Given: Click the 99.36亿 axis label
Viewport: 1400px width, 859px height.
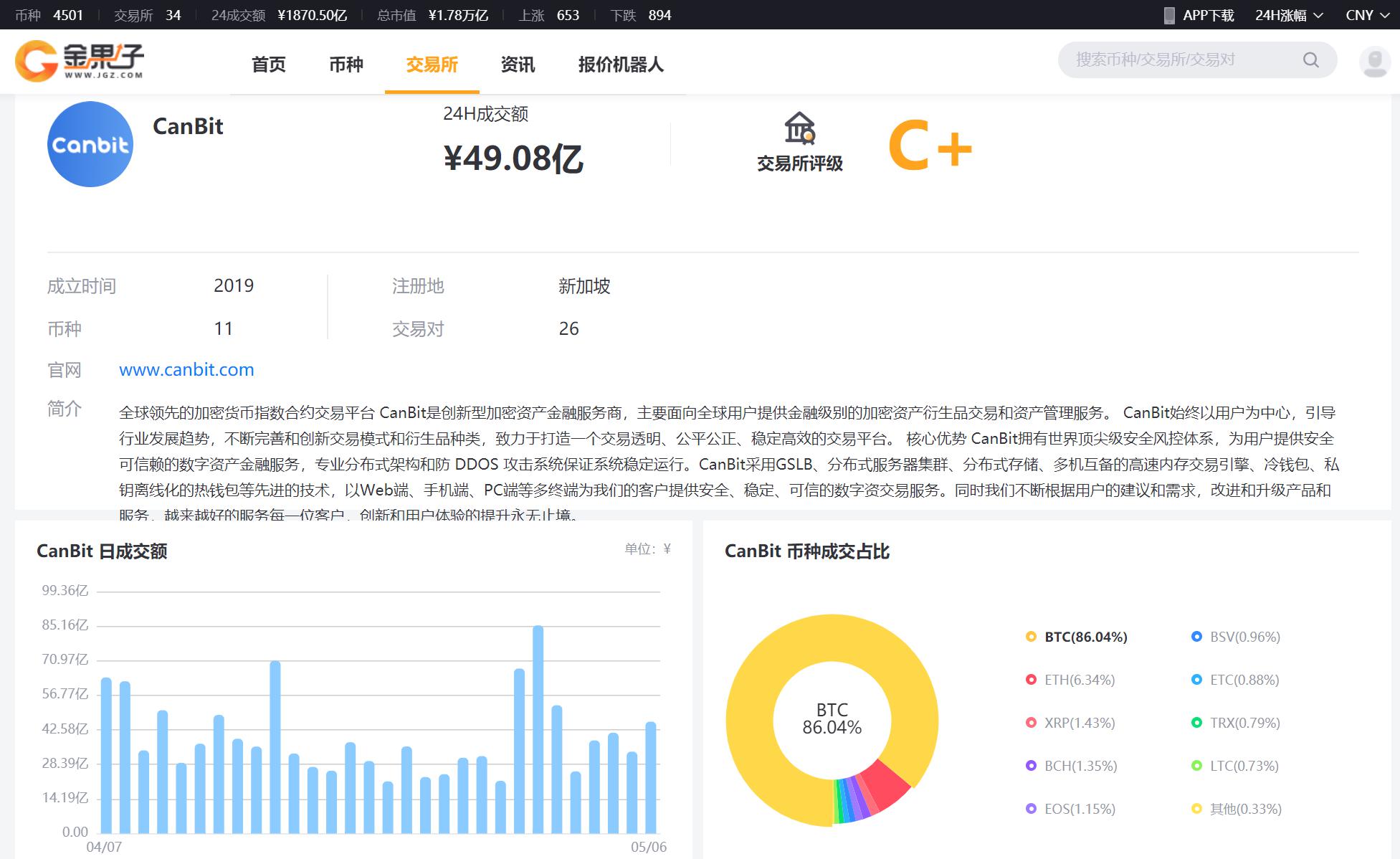Looking at the screenshot, I should (x=65, y=590).
